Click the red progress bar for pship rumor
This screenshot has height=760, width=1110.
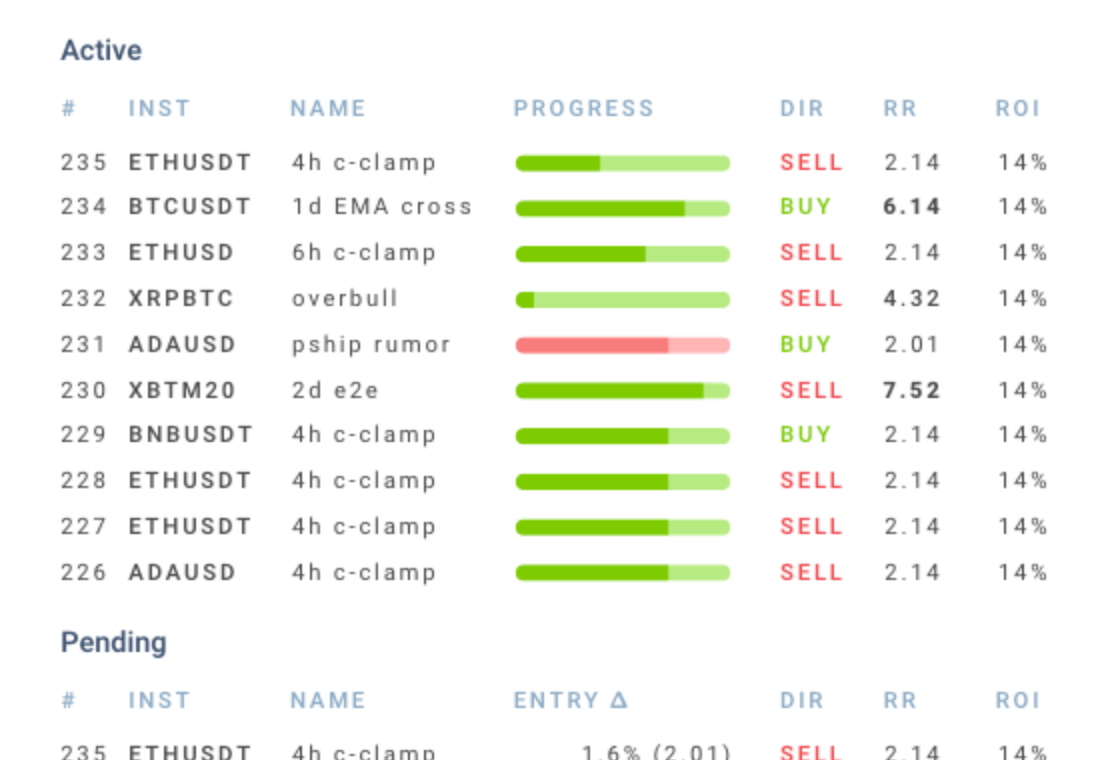(622, 345)
